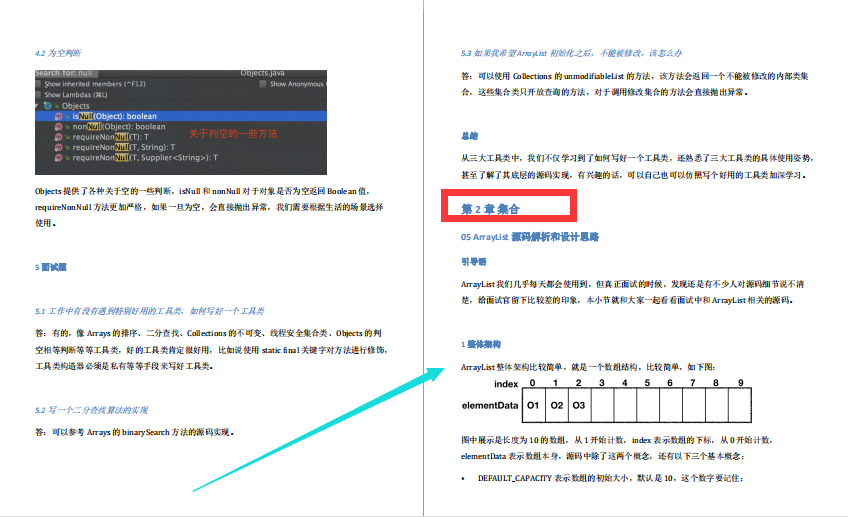Screen dimensions: 848x517
Task: Click the chapter title '第 2 章 集合'
Action: click(490, 209)
